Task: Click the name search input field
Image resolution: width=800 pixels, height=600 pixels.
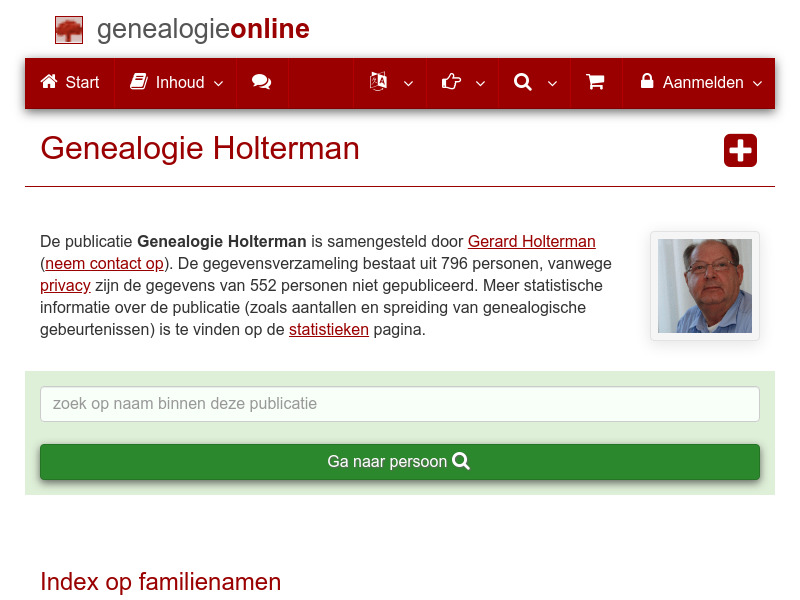Action: click(x=399, y=404)
